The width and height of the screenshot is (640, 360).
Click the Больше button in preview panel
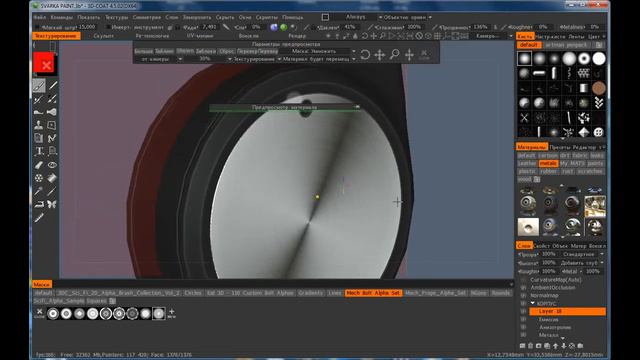pyautogui.click(x=144, y=51)
